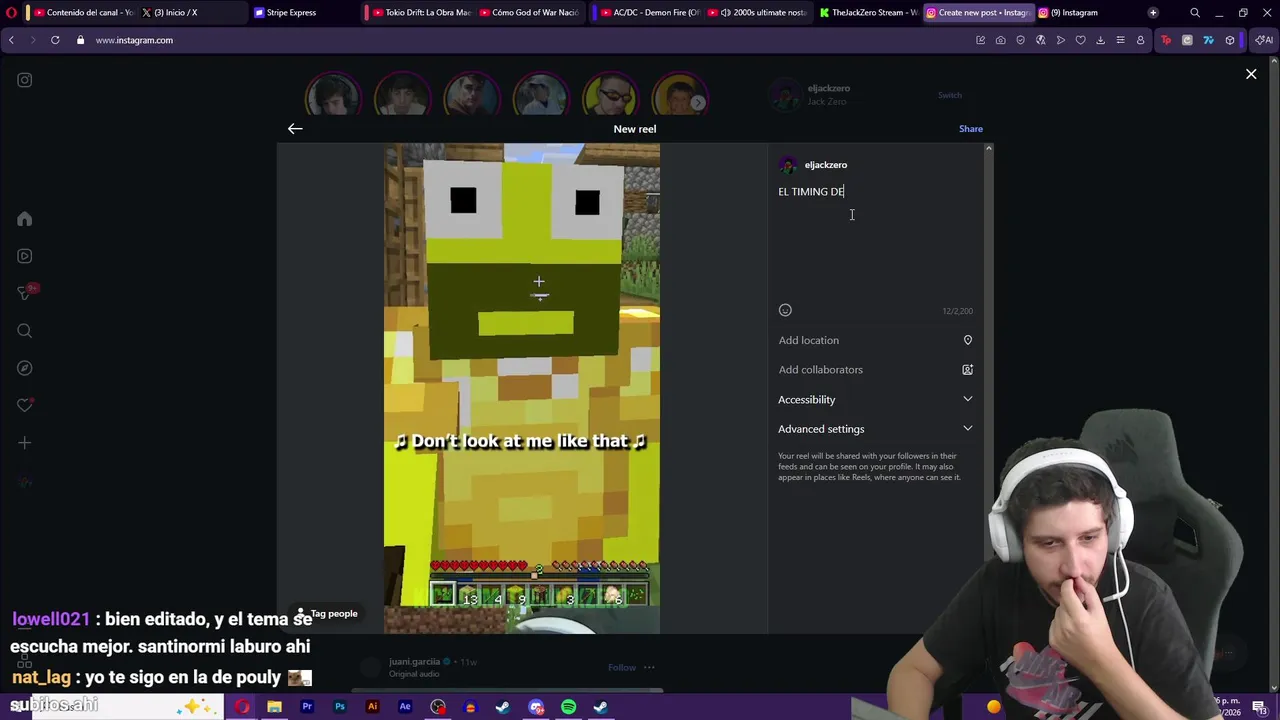
Task: Open the browser ad blocker shield icon
Action: pyautogui.click(x=1020, y=40)
